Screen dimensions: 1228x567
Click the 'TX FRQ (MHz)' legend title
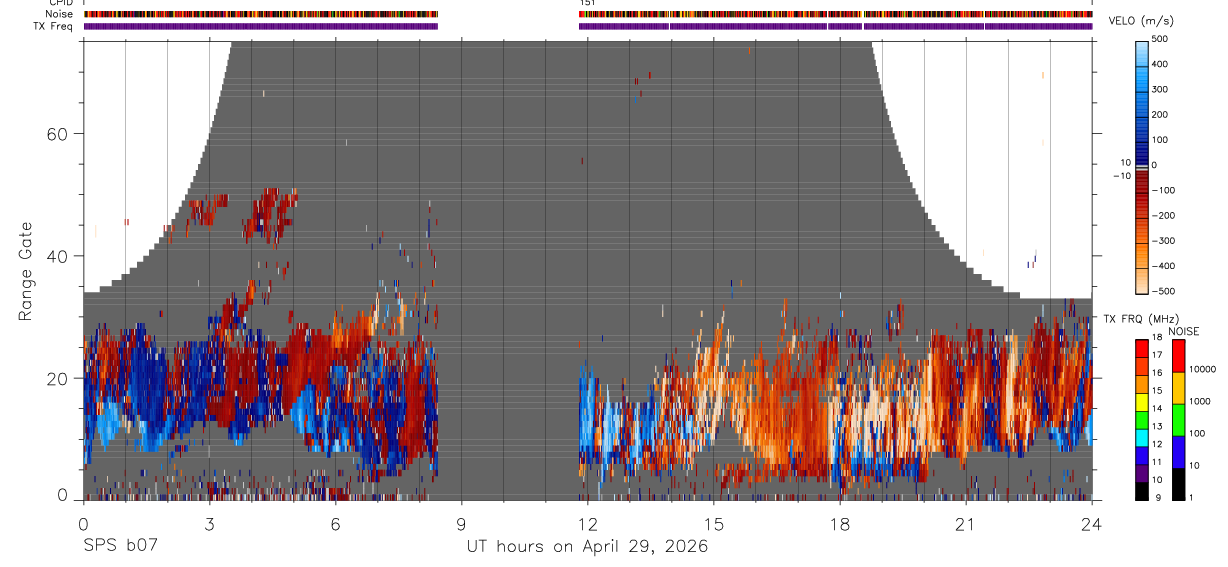point(1141,318)
